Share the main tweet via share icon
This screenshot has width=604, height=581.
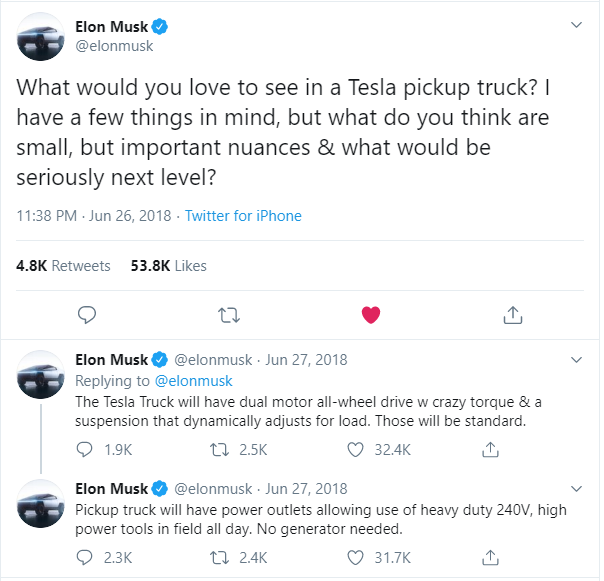point(513,315)
